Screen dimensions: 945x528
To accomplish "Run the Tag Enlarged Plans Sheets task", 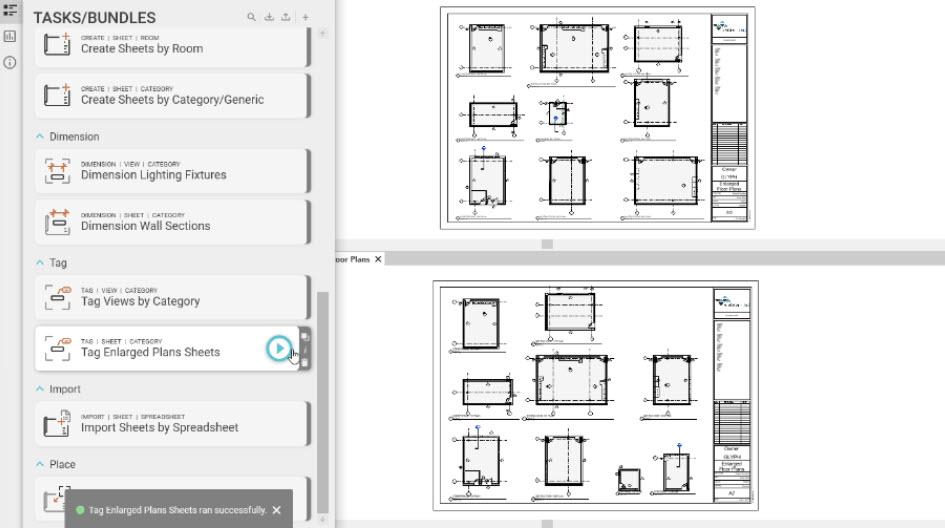I will [x=279, y=348].
